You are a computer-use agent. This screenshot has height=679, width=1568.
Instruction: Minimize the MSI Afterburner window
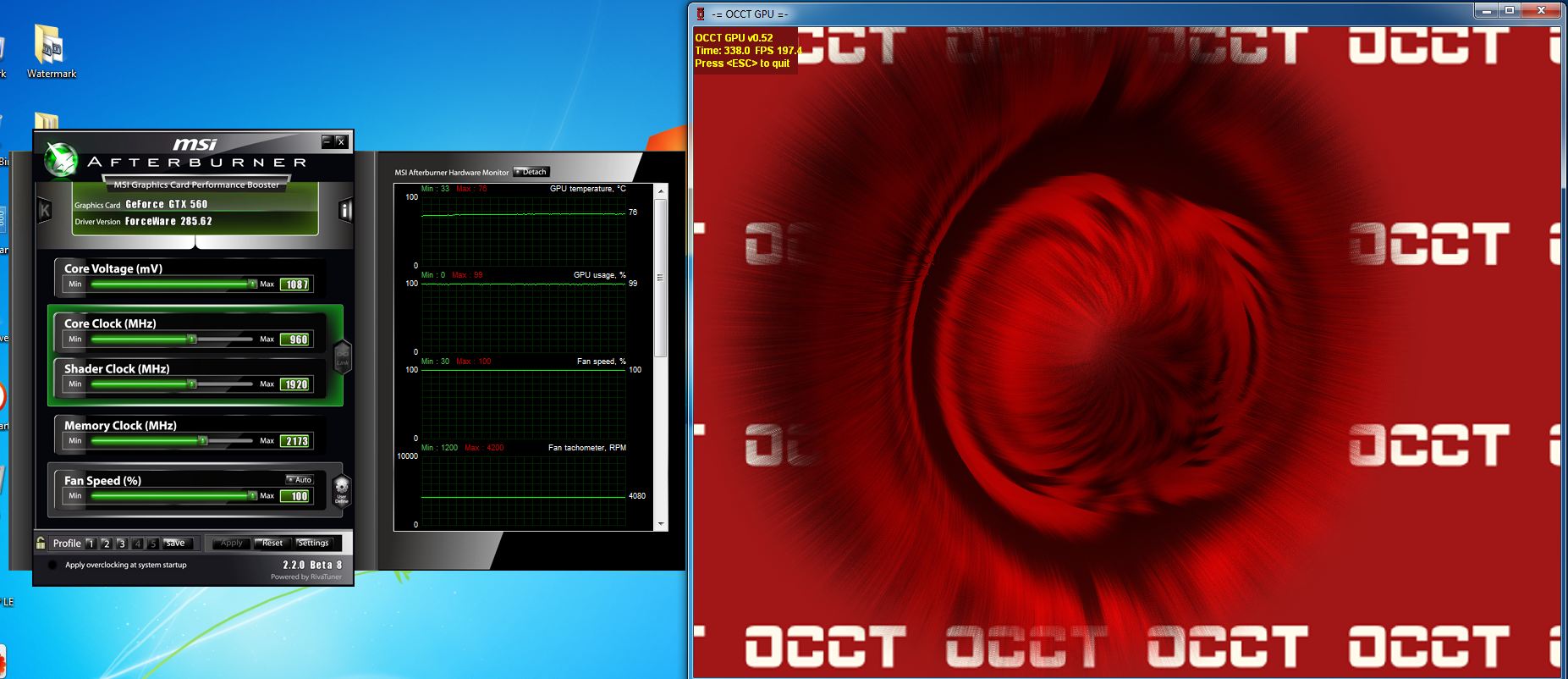327,141
